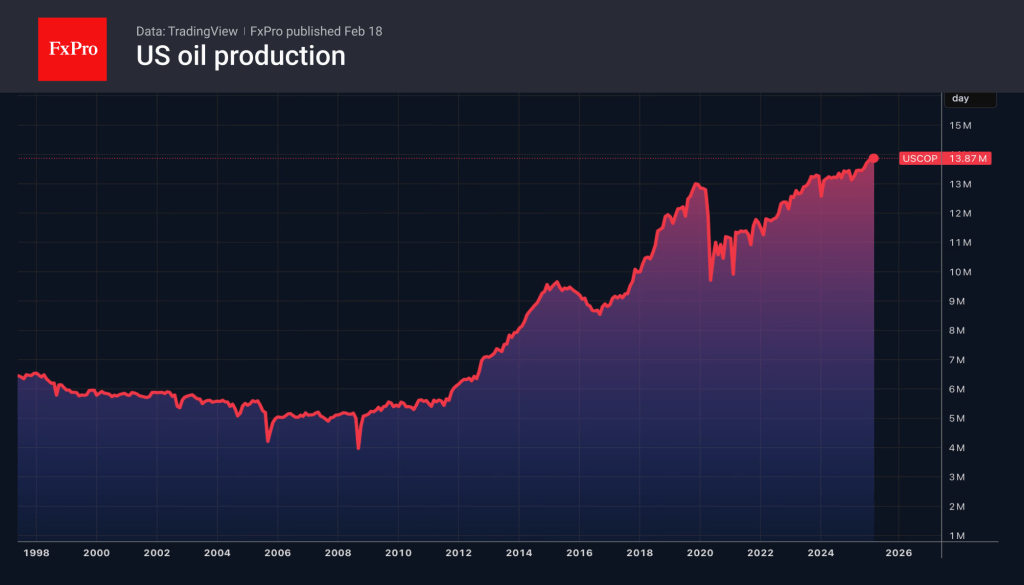1024x585 pixels.
Task: Select the USCOP ticker symbol text
Action: point(919,158)
